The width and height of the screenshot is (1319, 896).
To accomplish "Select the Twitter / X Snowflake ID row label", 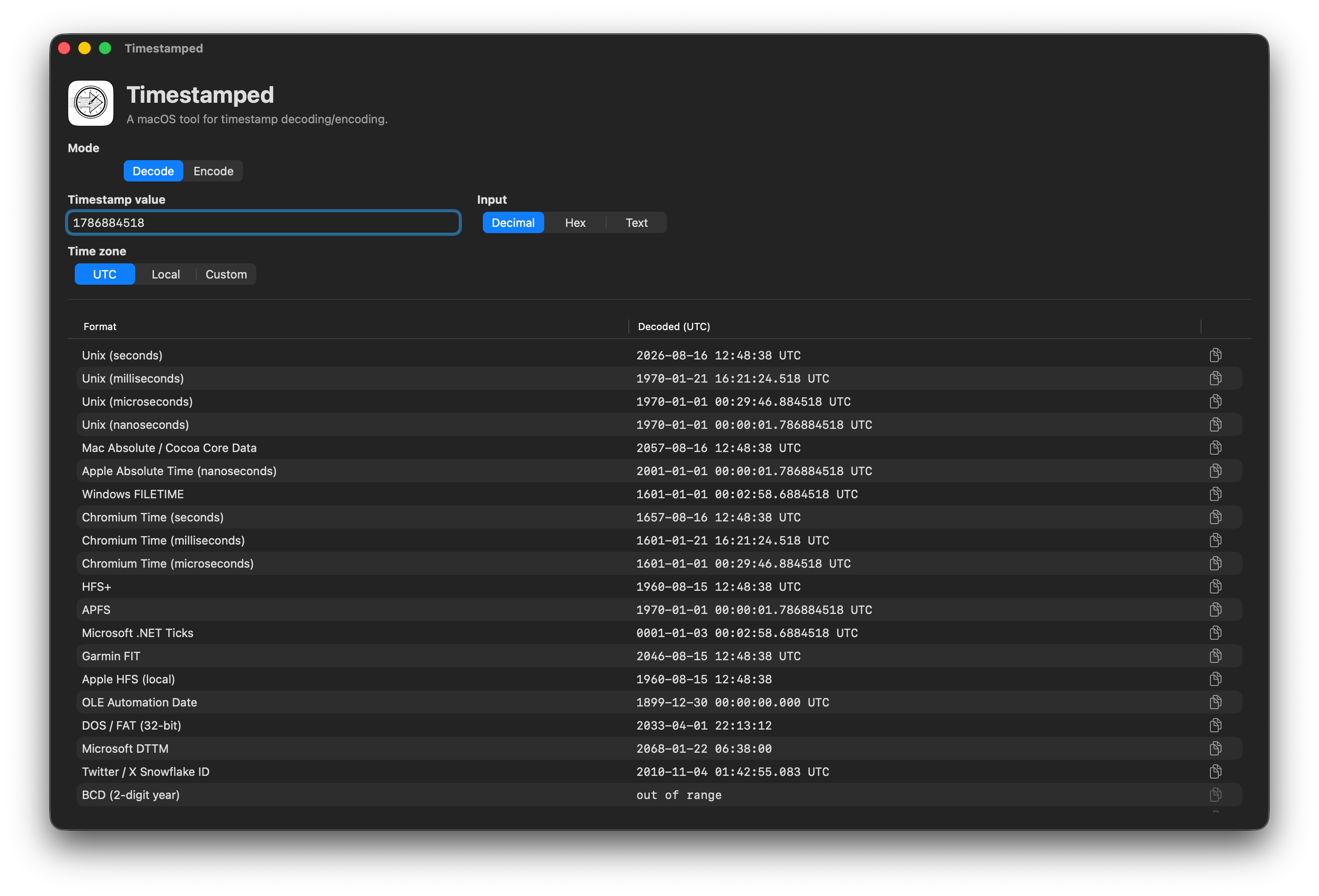I will (x=145, y=772).
